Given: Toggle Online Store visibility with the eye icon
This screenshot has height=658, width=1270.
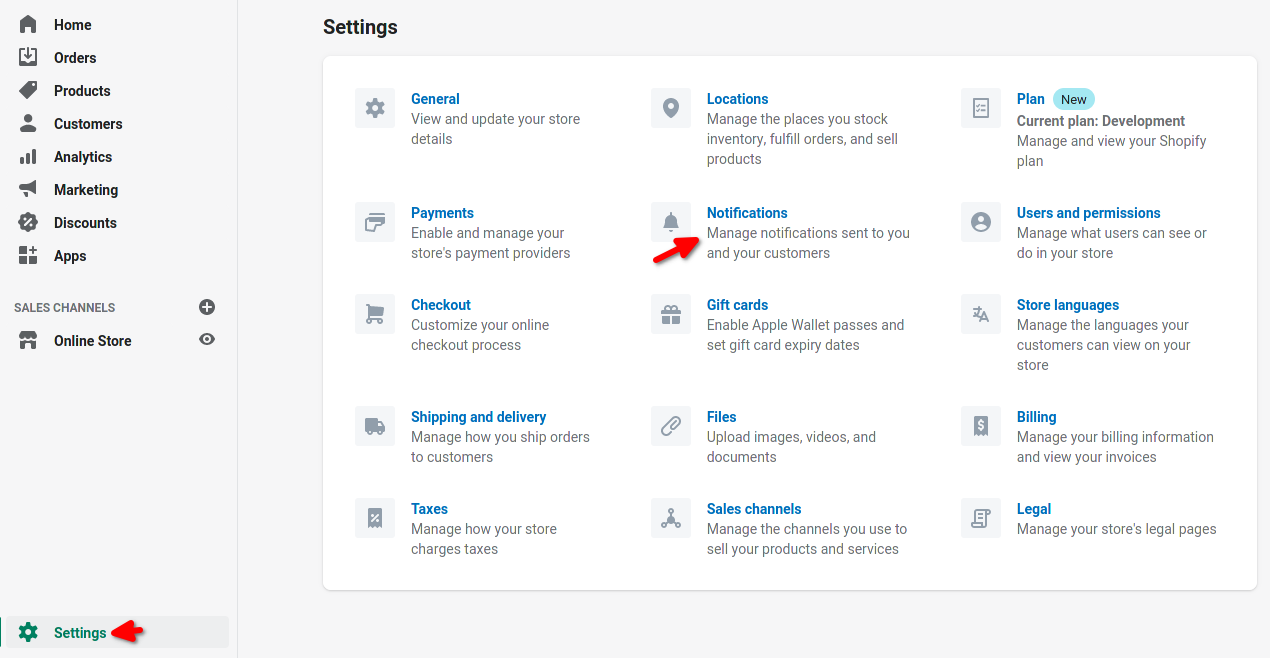Looking at the screenshot, I should tap(206, 340).
